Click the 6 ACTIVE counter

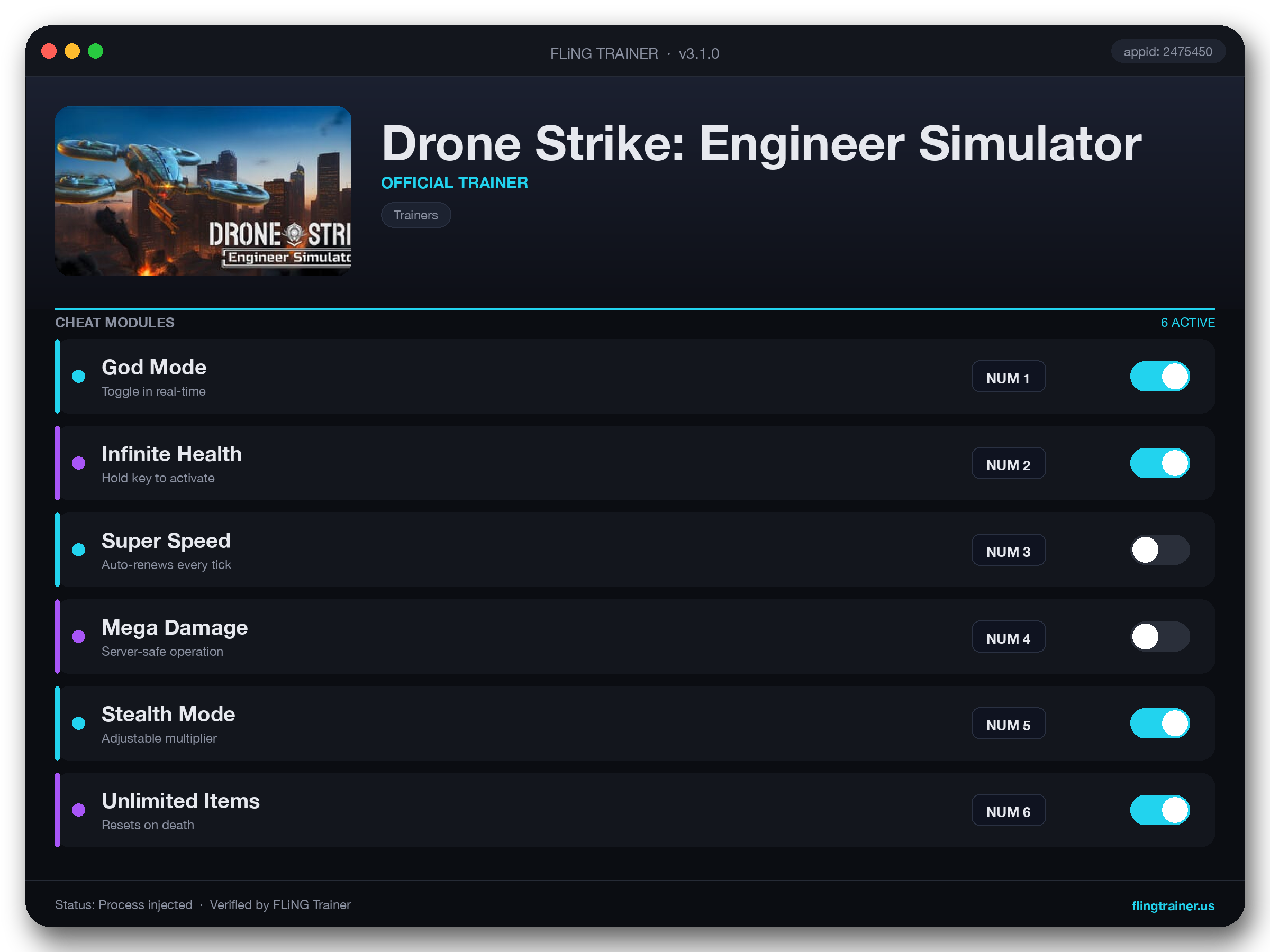1187,323
